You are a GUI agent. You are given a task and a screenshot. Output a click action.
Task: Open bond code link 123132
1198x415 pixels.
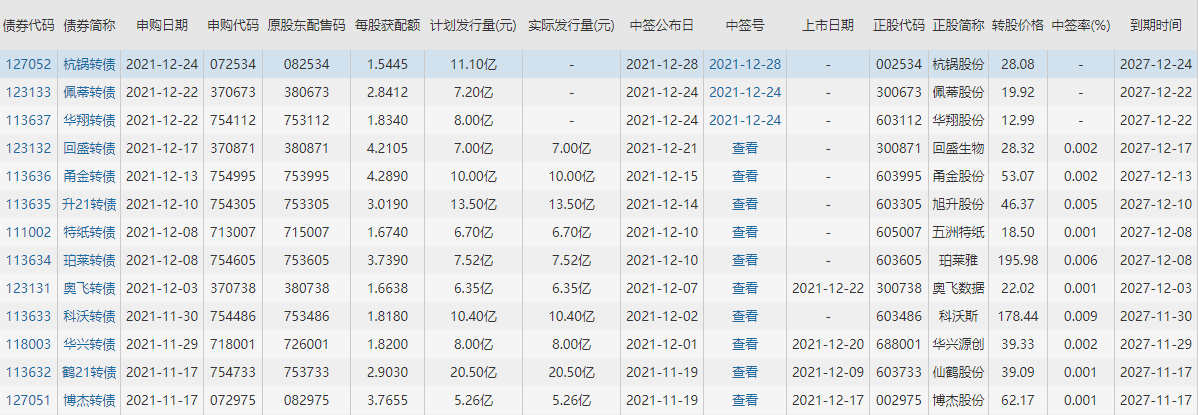click(28, 148)
